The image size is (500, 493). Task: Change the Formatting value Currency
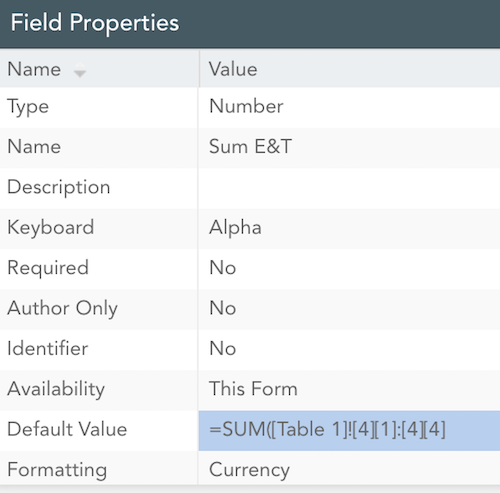(249, 470)
